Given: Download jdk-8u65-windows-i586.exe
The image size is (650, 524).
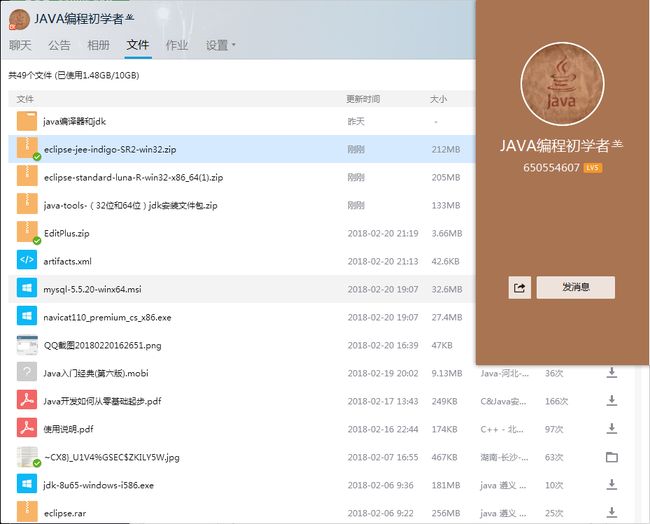Looking at the screenshot, I should coord(611,485).
